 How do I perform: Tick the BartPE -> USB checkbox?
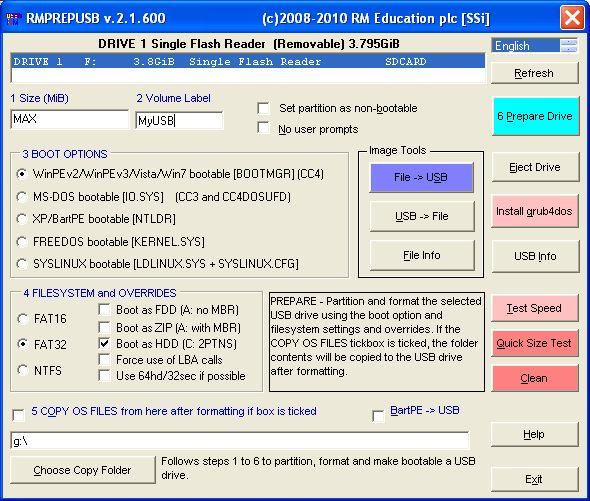[378, 416]
